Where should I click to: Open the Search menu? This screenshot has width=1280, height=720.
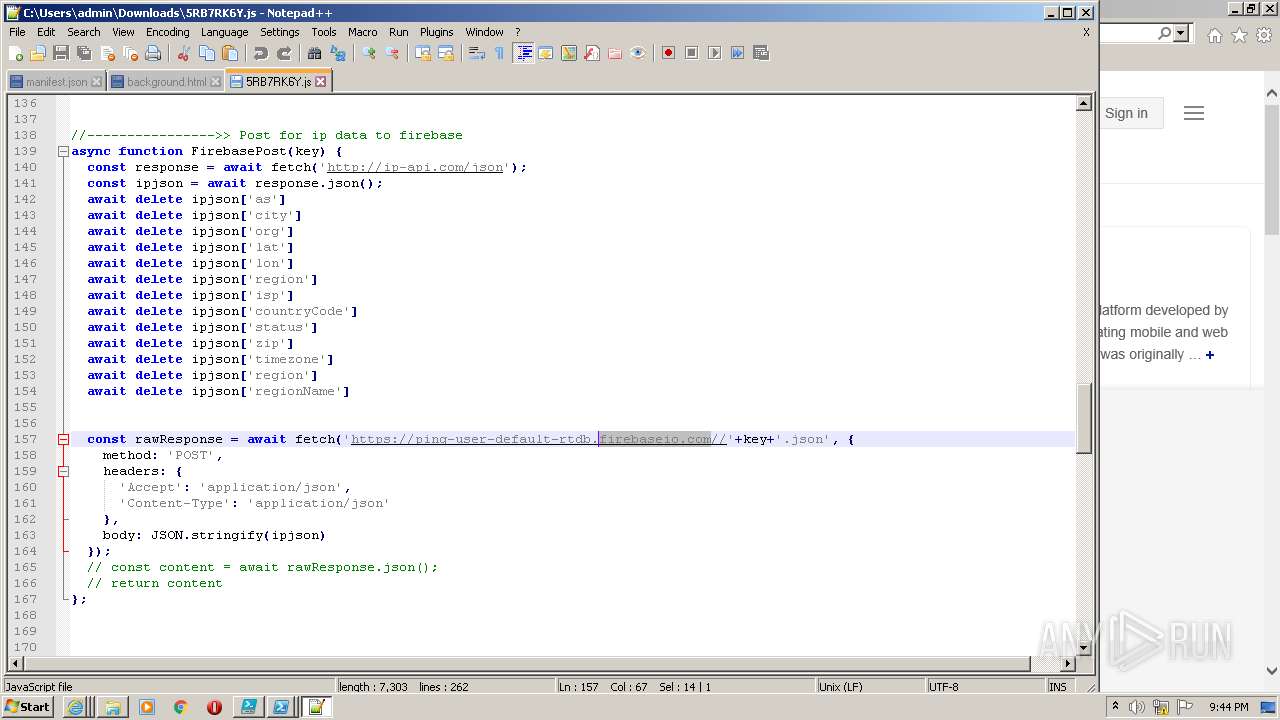point(84,32)
